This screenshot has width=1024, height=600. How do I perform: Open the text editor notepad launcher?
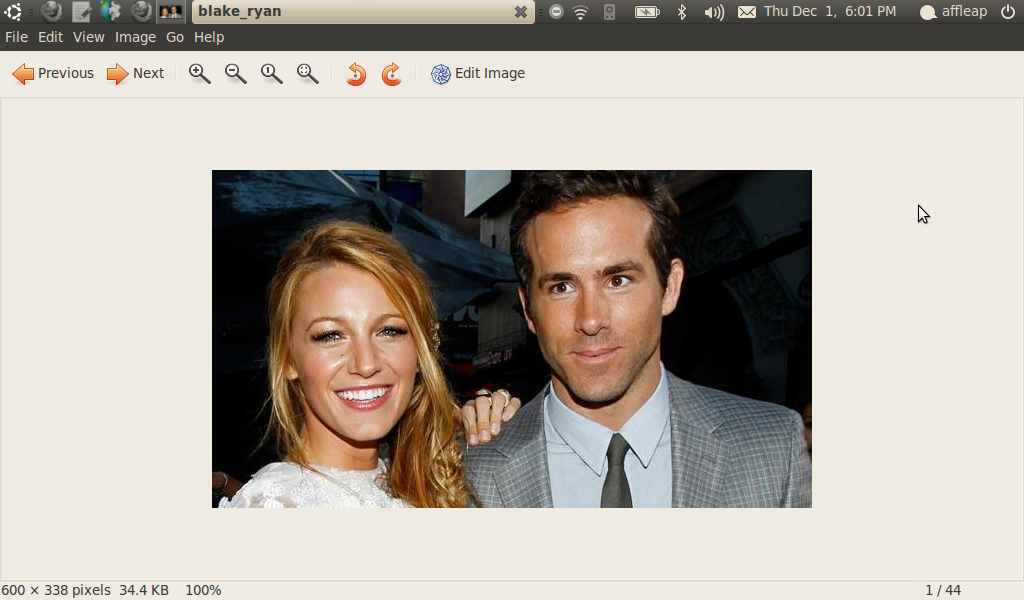coord(81,11)
